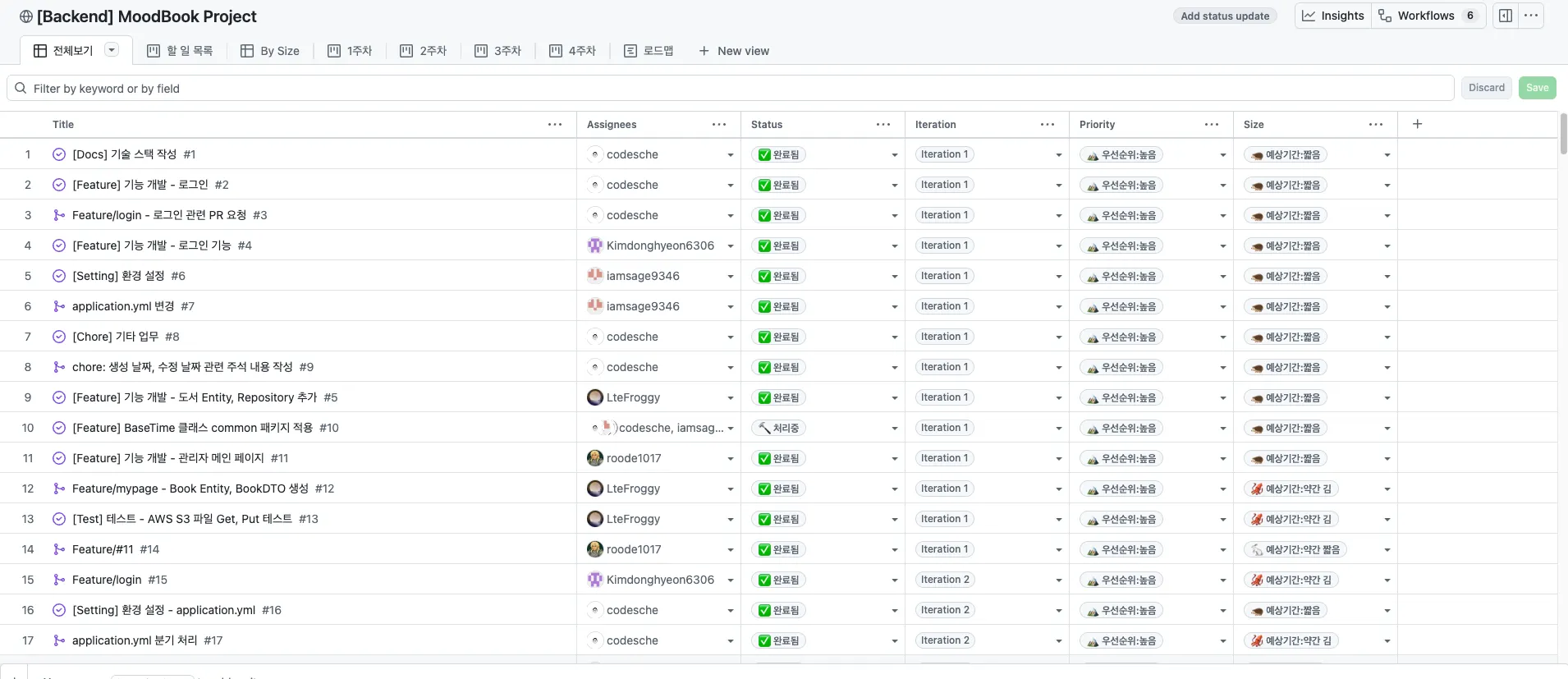Click the merged PR icon for application.yml 변경
Image resolution: width=1568 pixels, height=679 pixels.
point(59,306)
